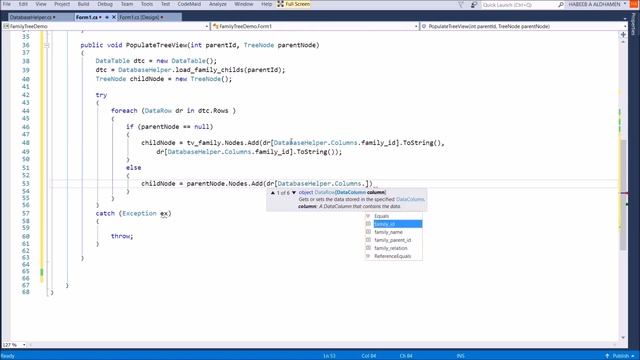Open the Window menu

point(244,4)
